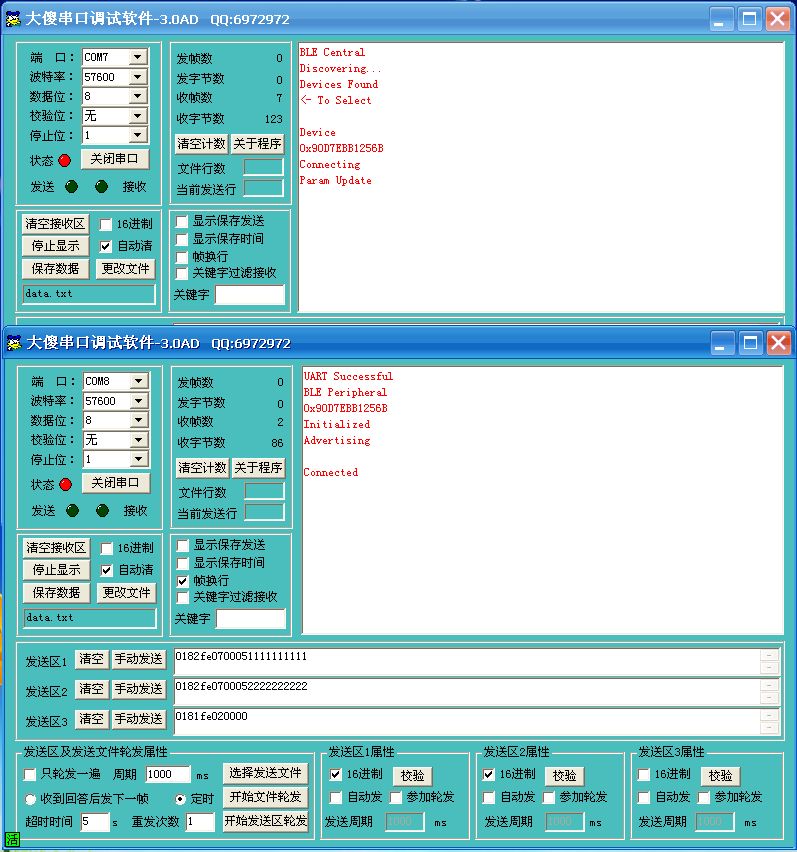Click the 'Connected' line in the COM8 receive area

331,472
